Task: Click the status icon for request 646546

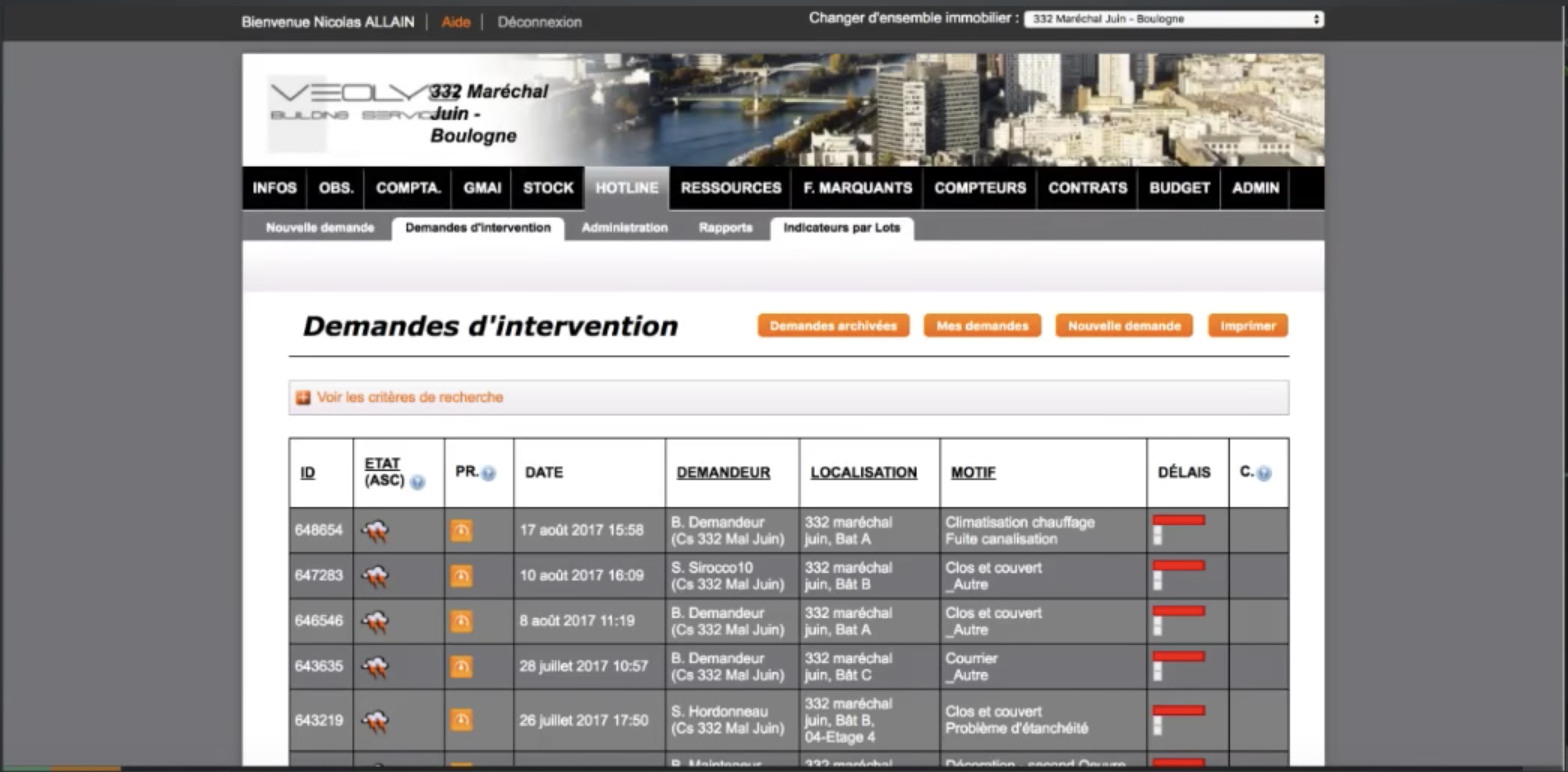Action: click(376, 621)
